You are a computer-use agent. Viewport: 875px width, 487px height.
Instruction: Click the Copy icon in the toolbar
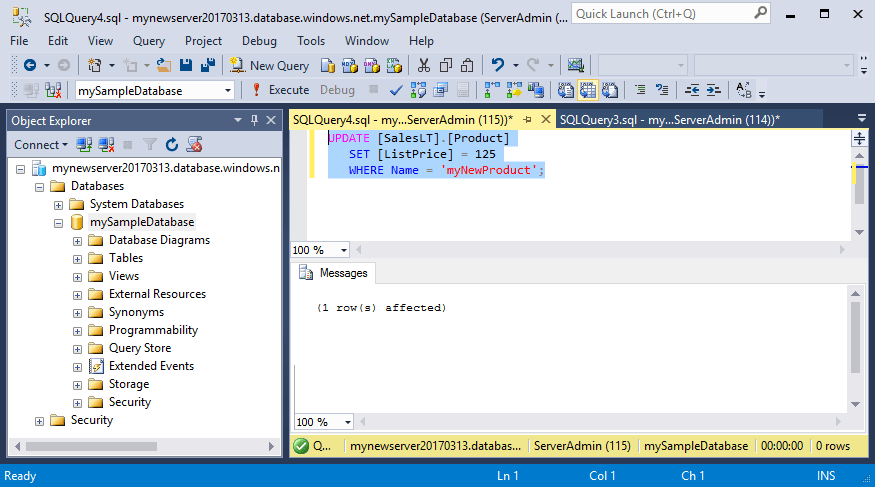(x=445, y=66)
